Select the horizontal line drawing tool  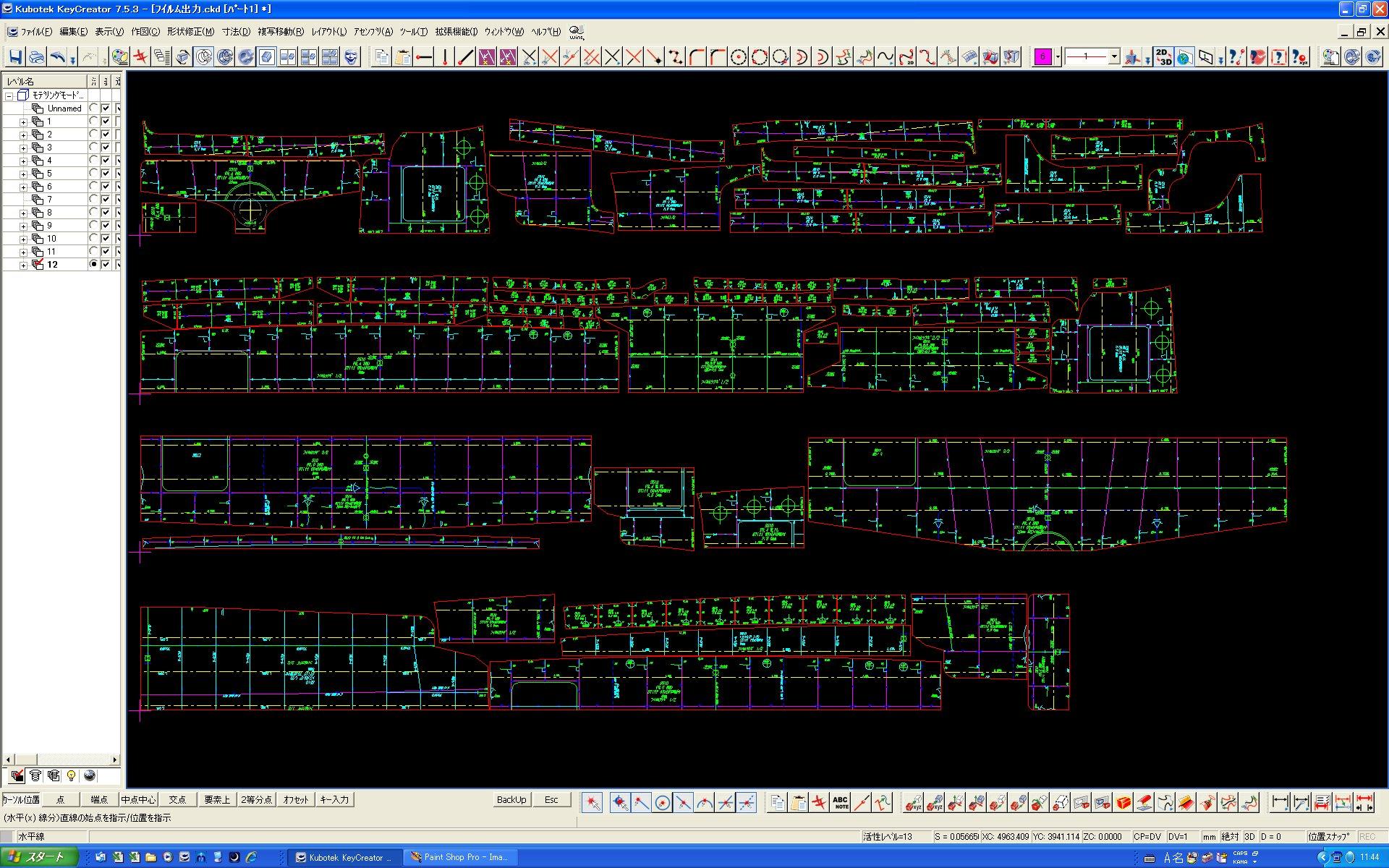click(425, 56)
